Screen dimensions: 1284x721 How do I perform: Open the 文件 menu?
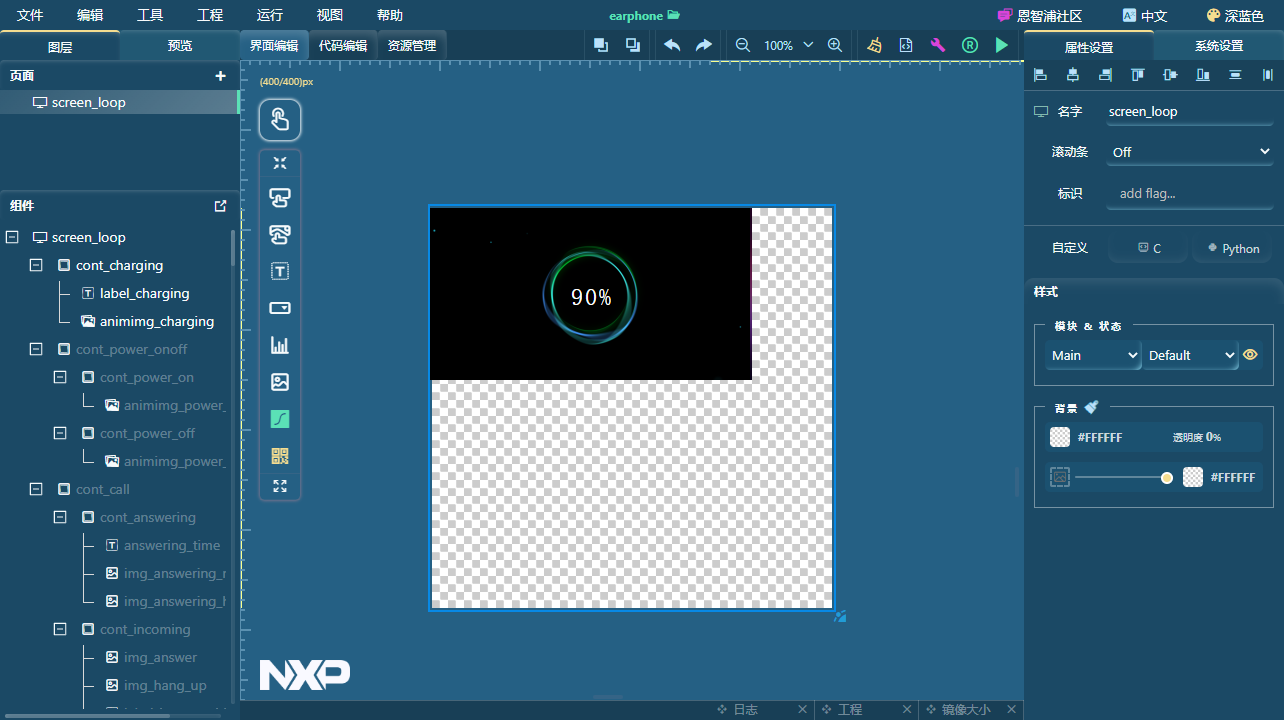pos(30,15)
